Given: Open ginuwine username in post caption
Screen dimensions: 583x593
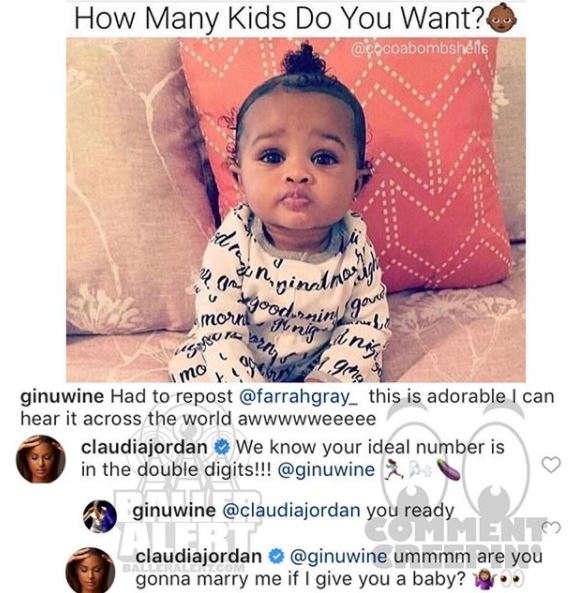Looking at the screenshot, I should (x=62, y=397).
